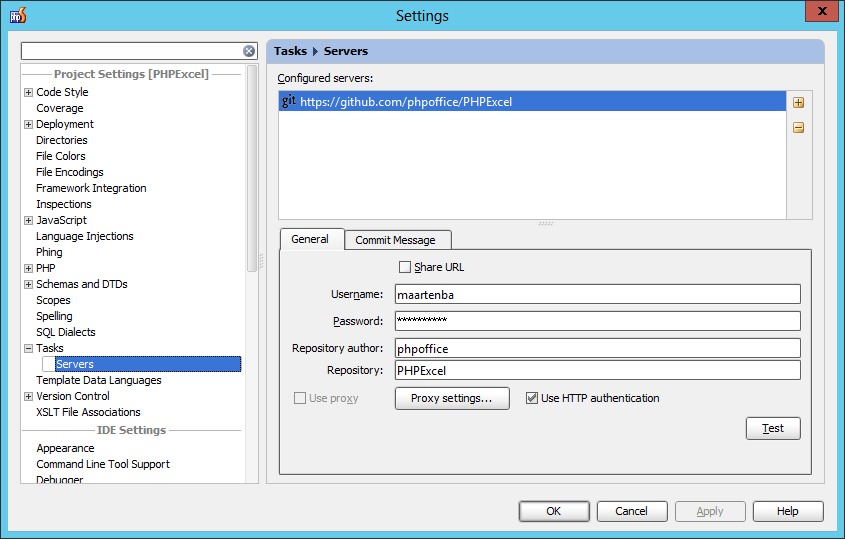The image size is (845, 539).
Task: Switch to the General tab
Action: (x=312, y=239)
